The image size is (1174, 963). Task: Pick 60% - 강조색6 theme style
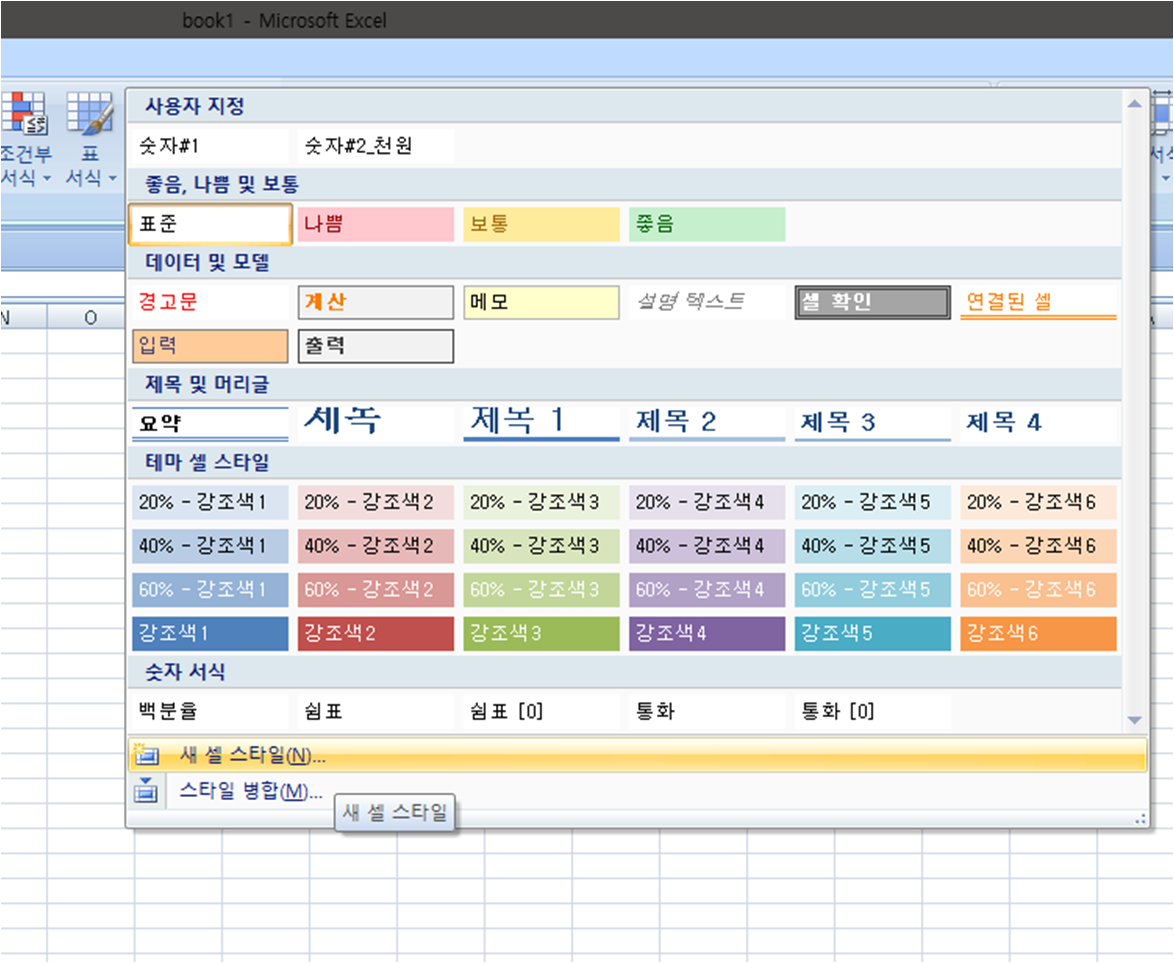tap(1038, 590)
